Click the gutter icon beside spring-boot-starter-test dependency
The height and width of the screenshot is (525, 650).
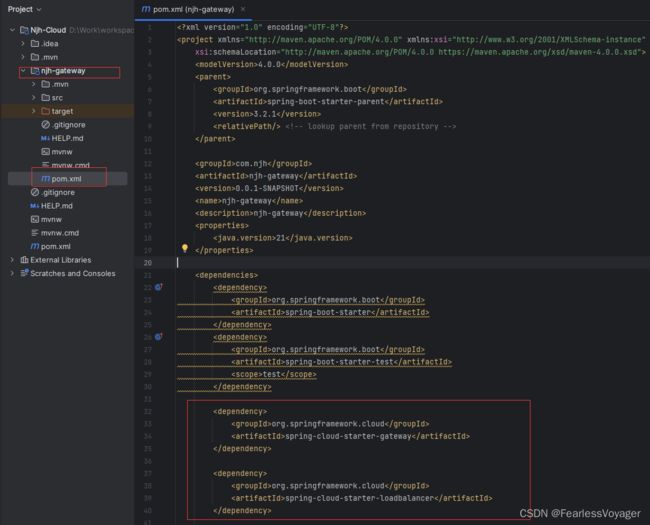(x=158, y=337)
